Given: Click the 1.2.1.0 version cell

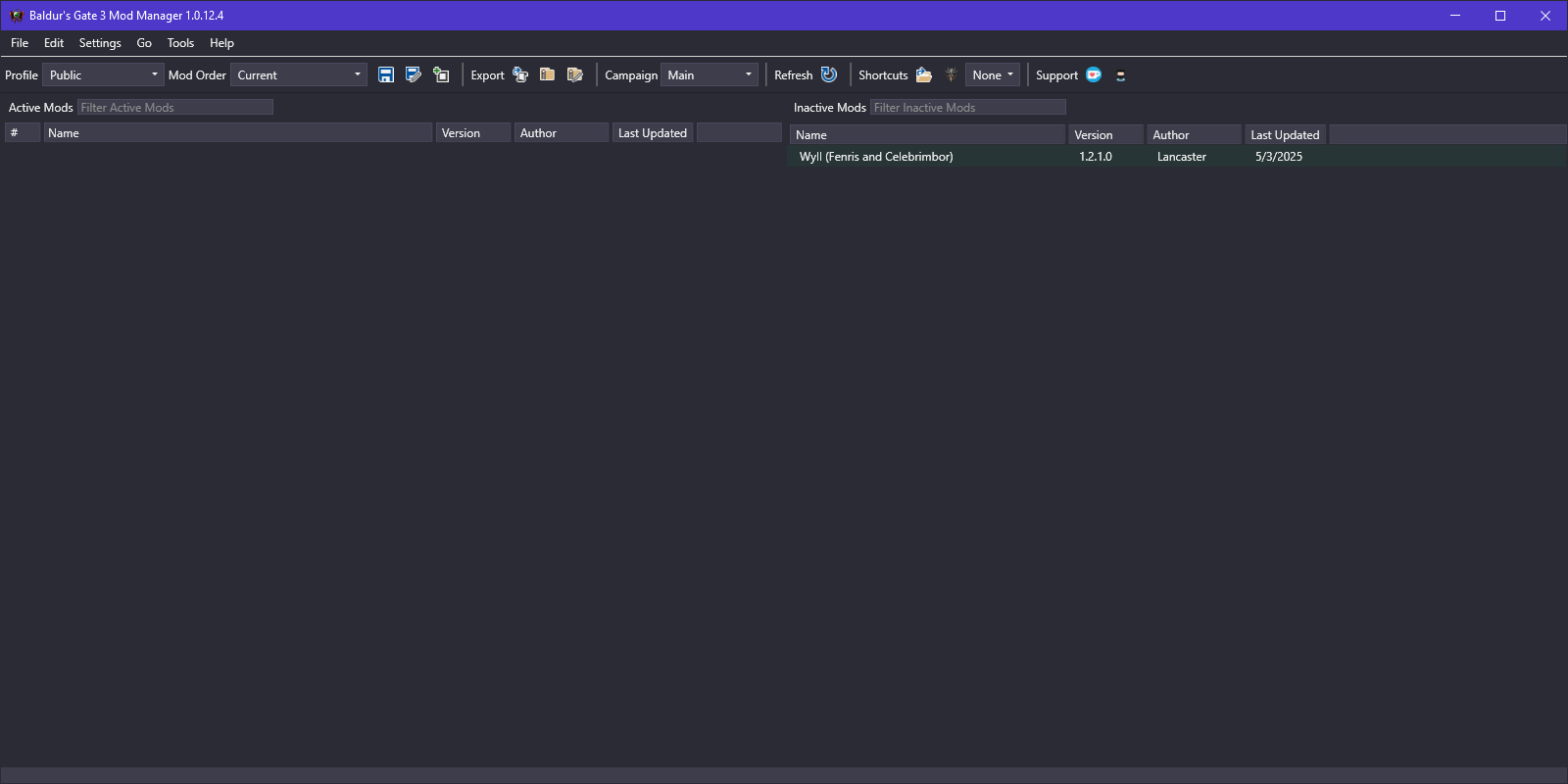Looking at the screenshot, I should pos(1096,157).
